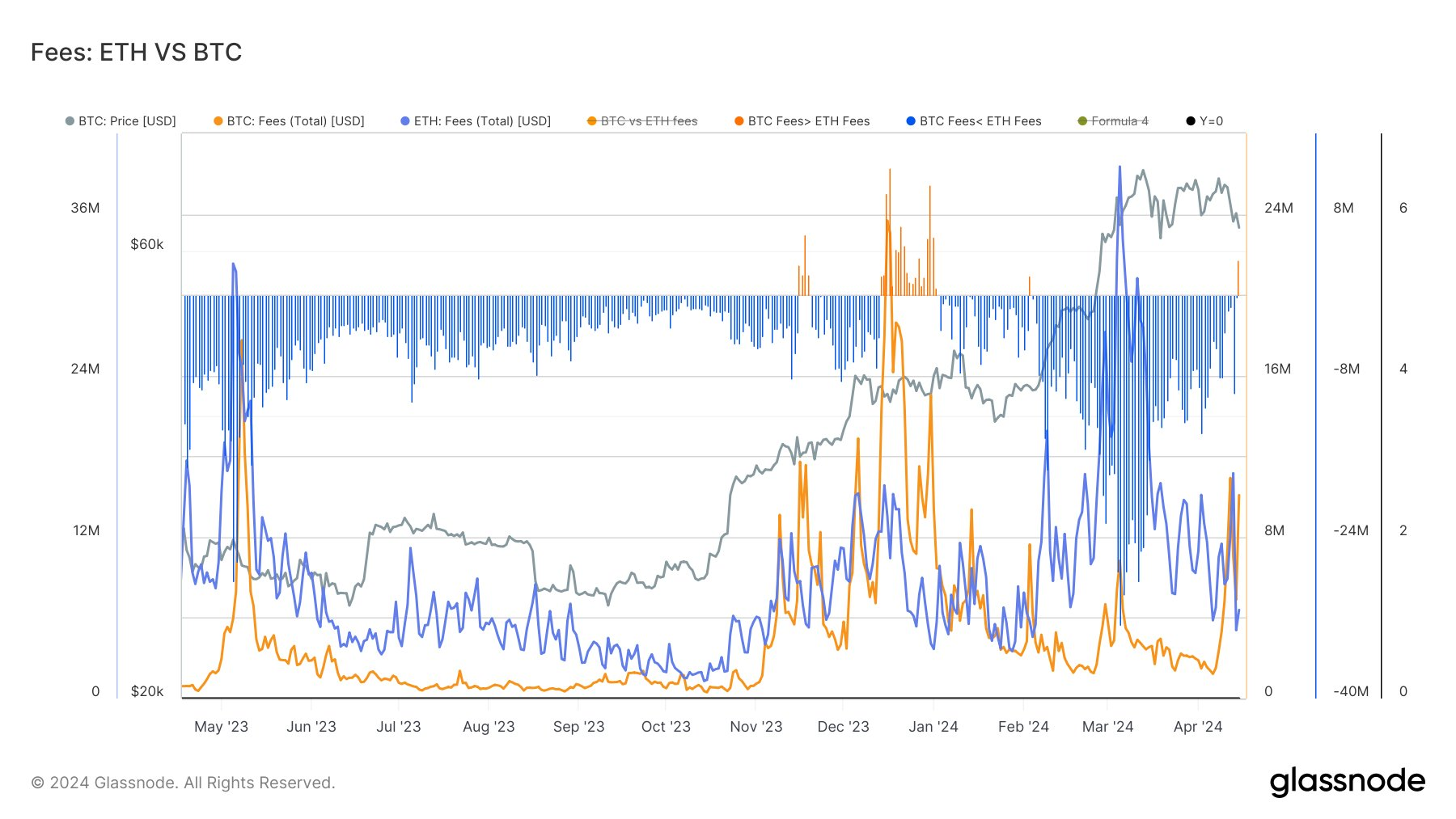Hide the BTC Fees> ETH Fees series

[808, 121]
